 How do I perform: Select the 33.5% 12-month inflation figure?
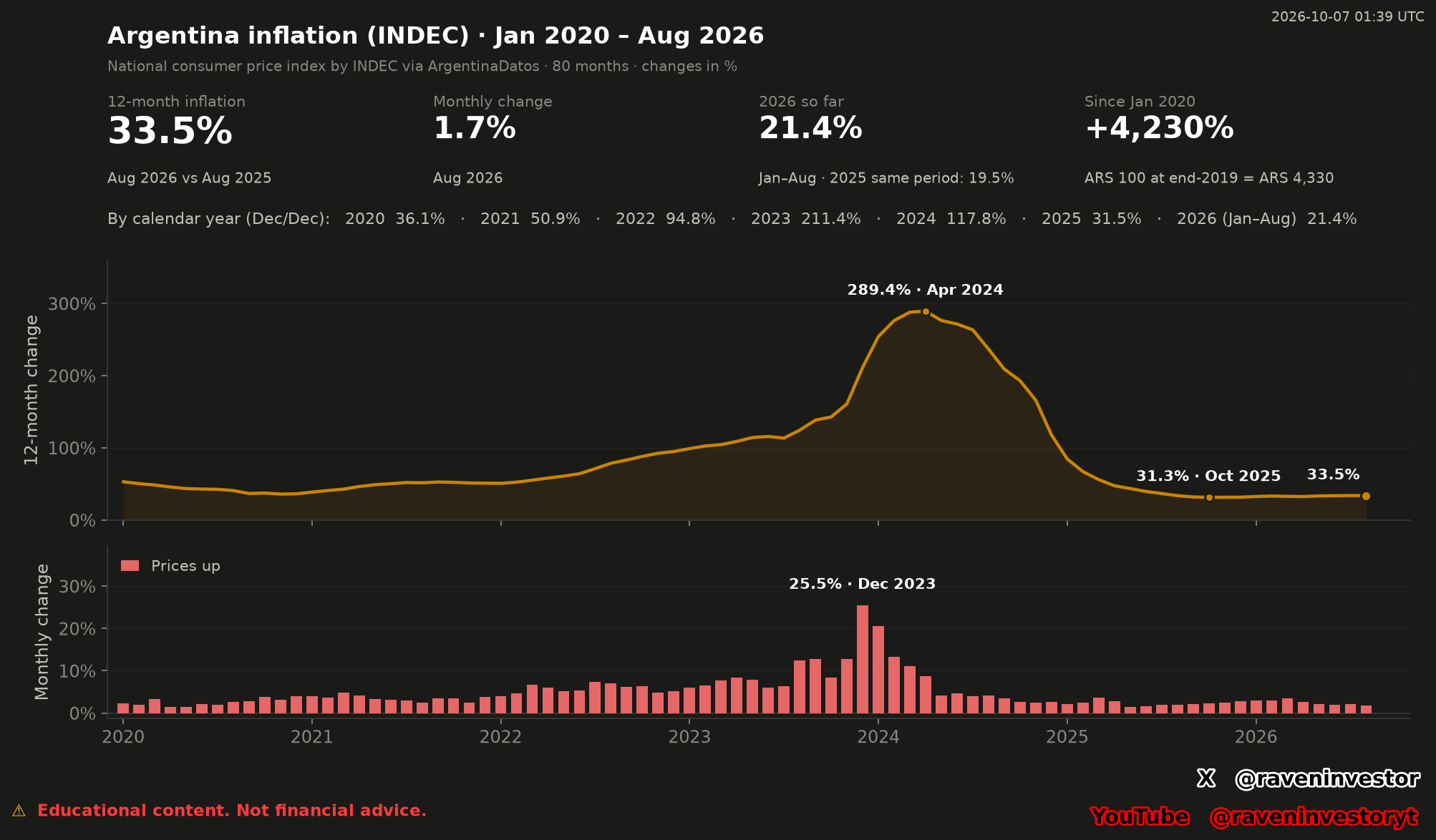(170, 132)
